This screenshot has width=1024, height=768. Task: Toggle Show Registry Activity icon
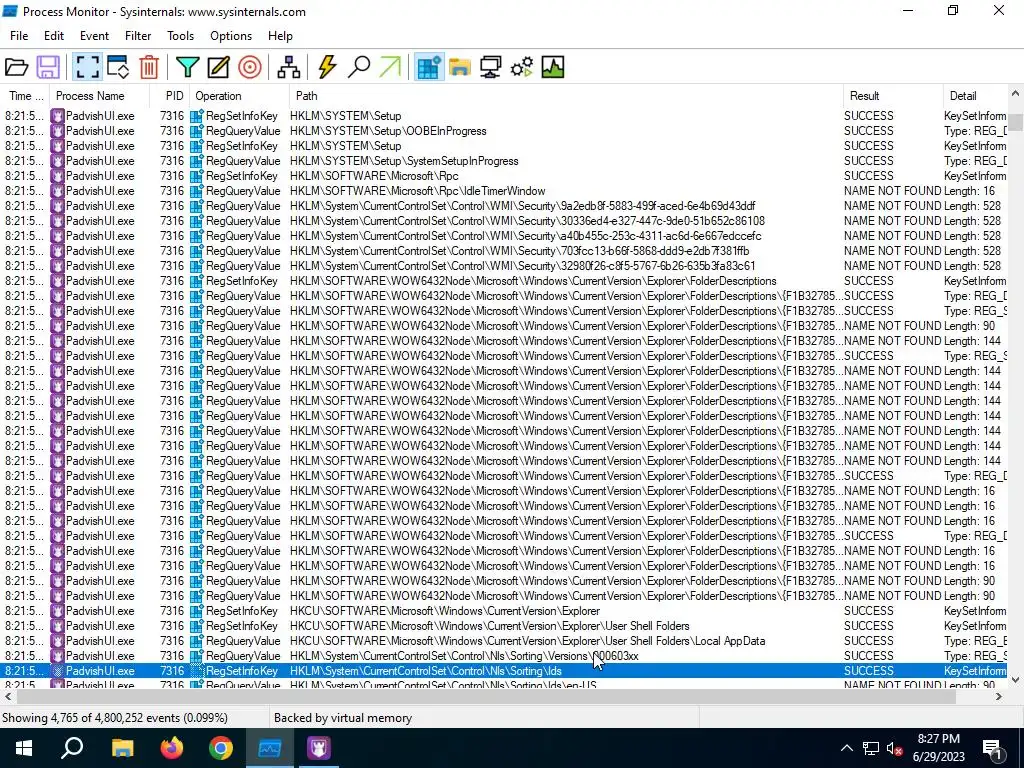click(x=429, y=67)
